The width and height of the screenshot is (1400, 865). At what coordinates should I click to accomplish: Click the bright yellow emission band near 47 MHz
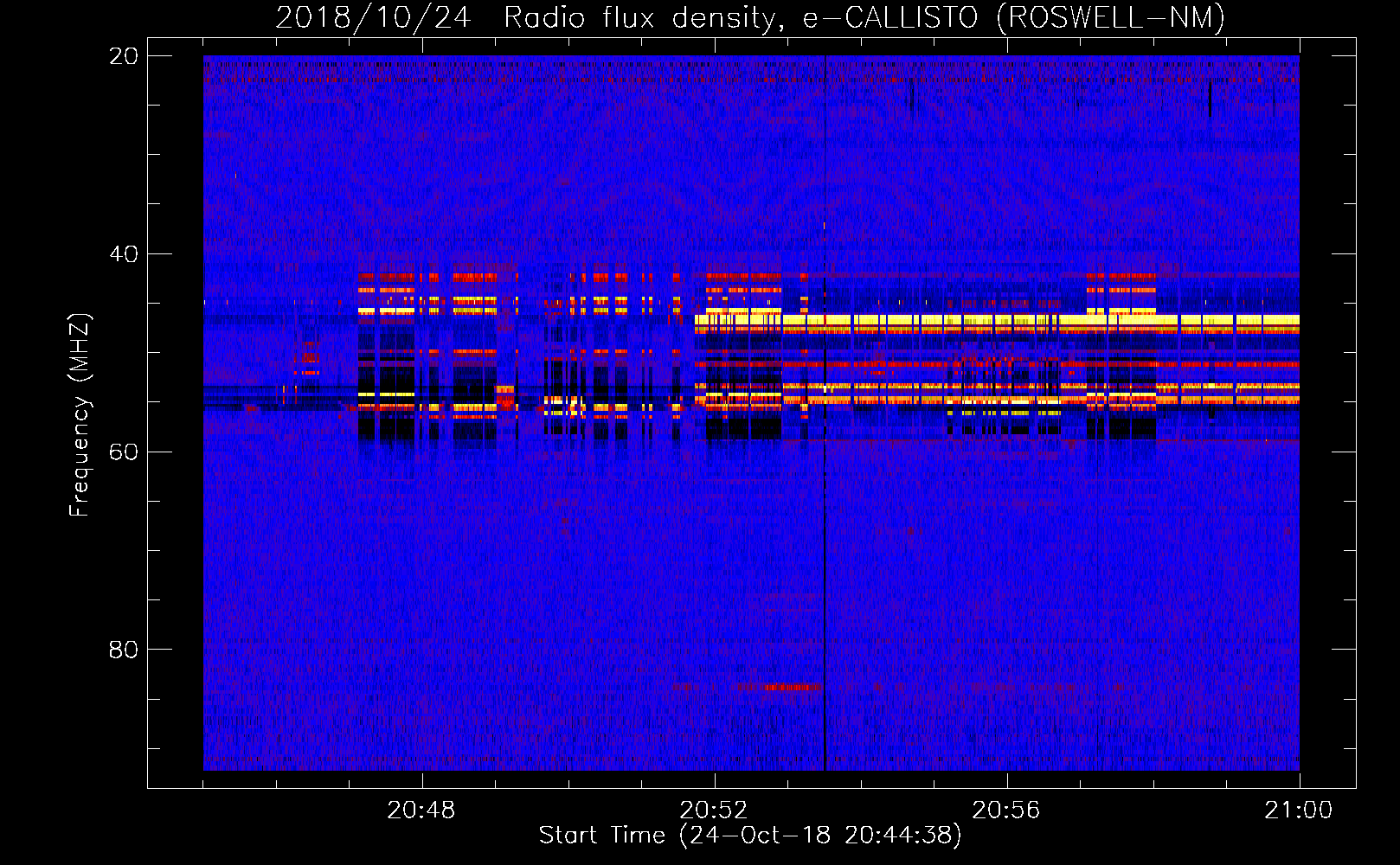coord(997,321)
